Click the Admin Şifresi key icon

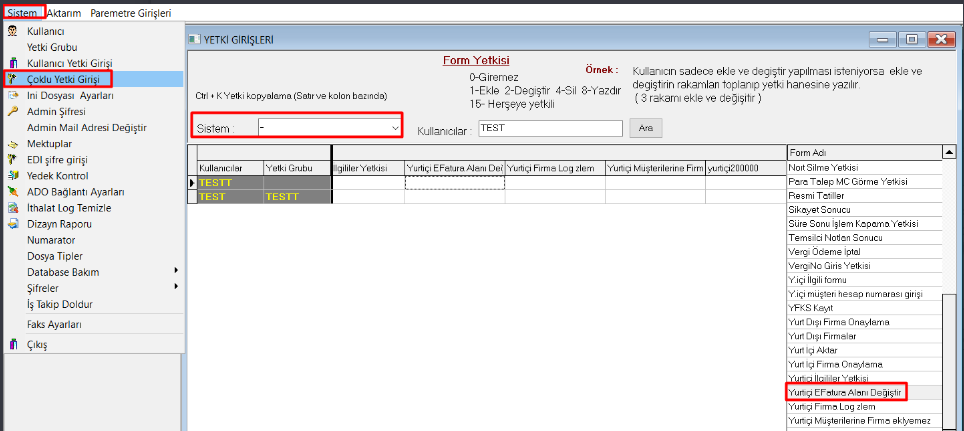click(12, 111)
